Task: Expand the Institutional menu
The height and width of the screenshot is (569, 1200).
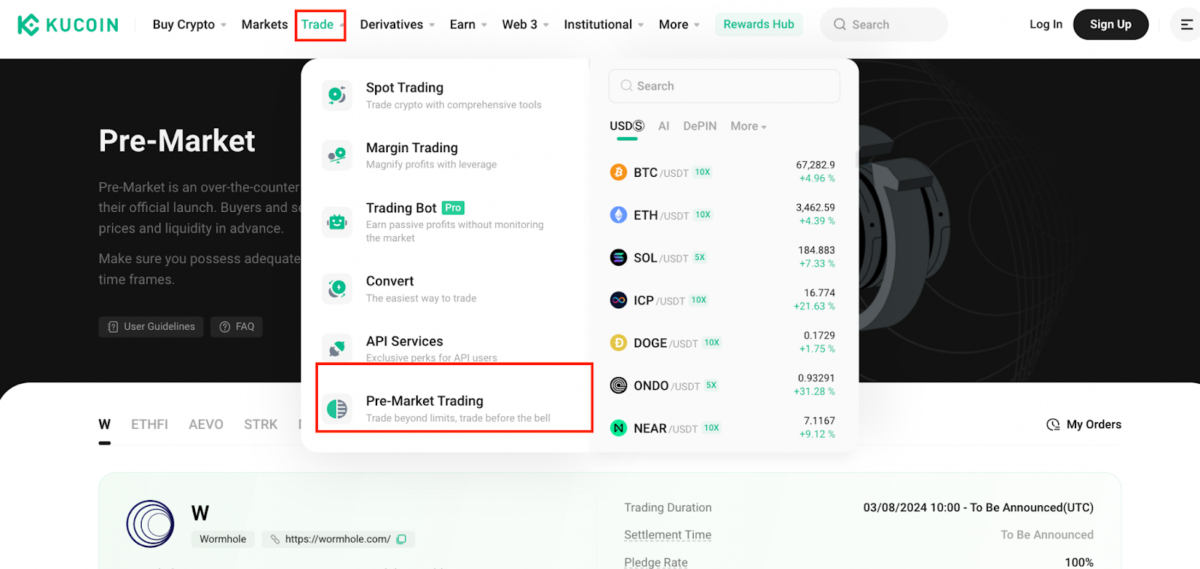Action: [604, 24]
